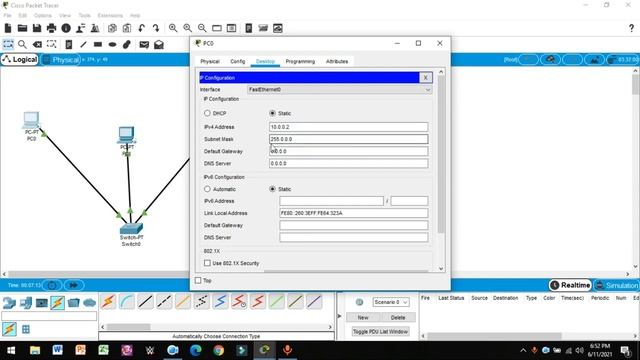This screenshot has height=360, width=640.
Task: Activate the Delete tool
Action: pyautogui.click(x=37, y=44)
